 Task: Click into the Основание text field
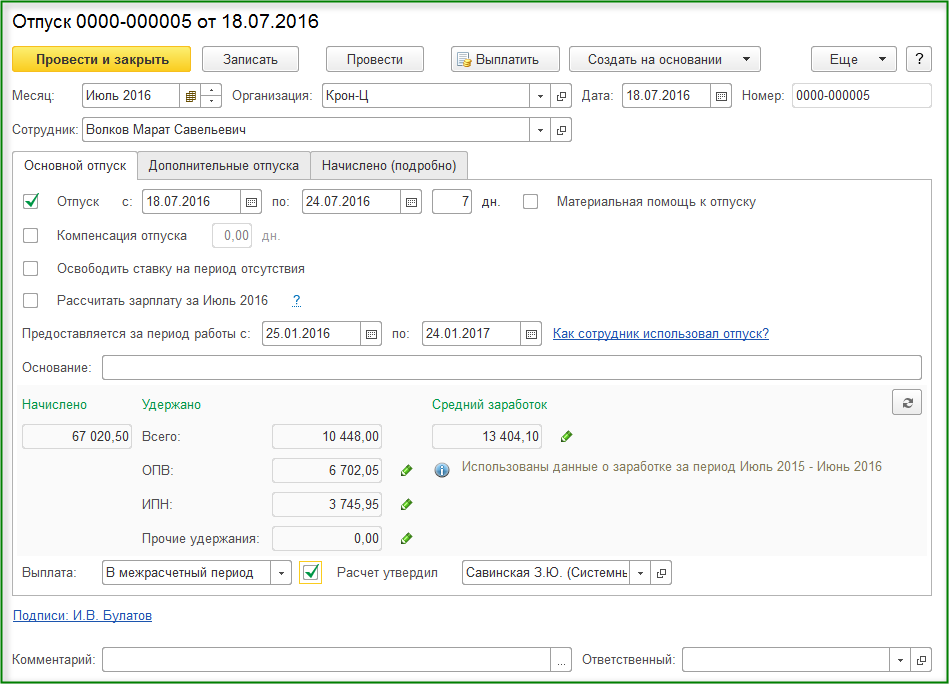pos(511,368)
